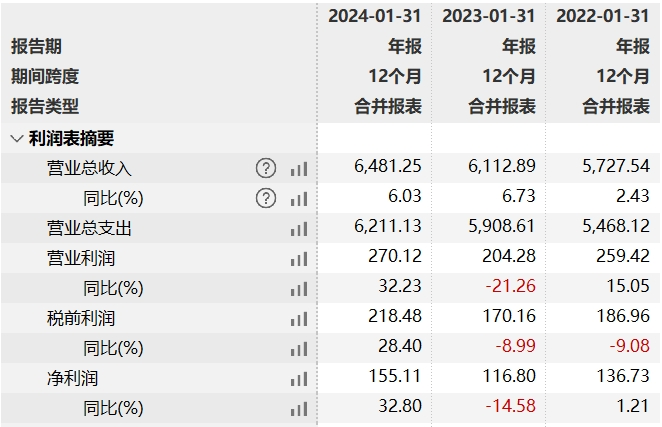The width and height of the screenshot is (662, 427).
Task: Select 155.11 net profit cell
Action: (x=395, y=379)
